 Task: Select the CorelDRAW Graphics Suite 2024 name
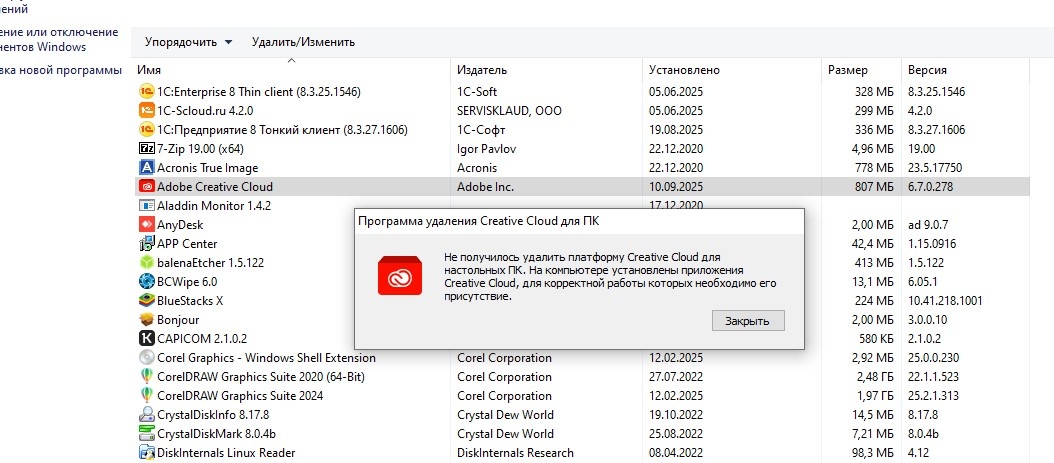click(240, 396)
